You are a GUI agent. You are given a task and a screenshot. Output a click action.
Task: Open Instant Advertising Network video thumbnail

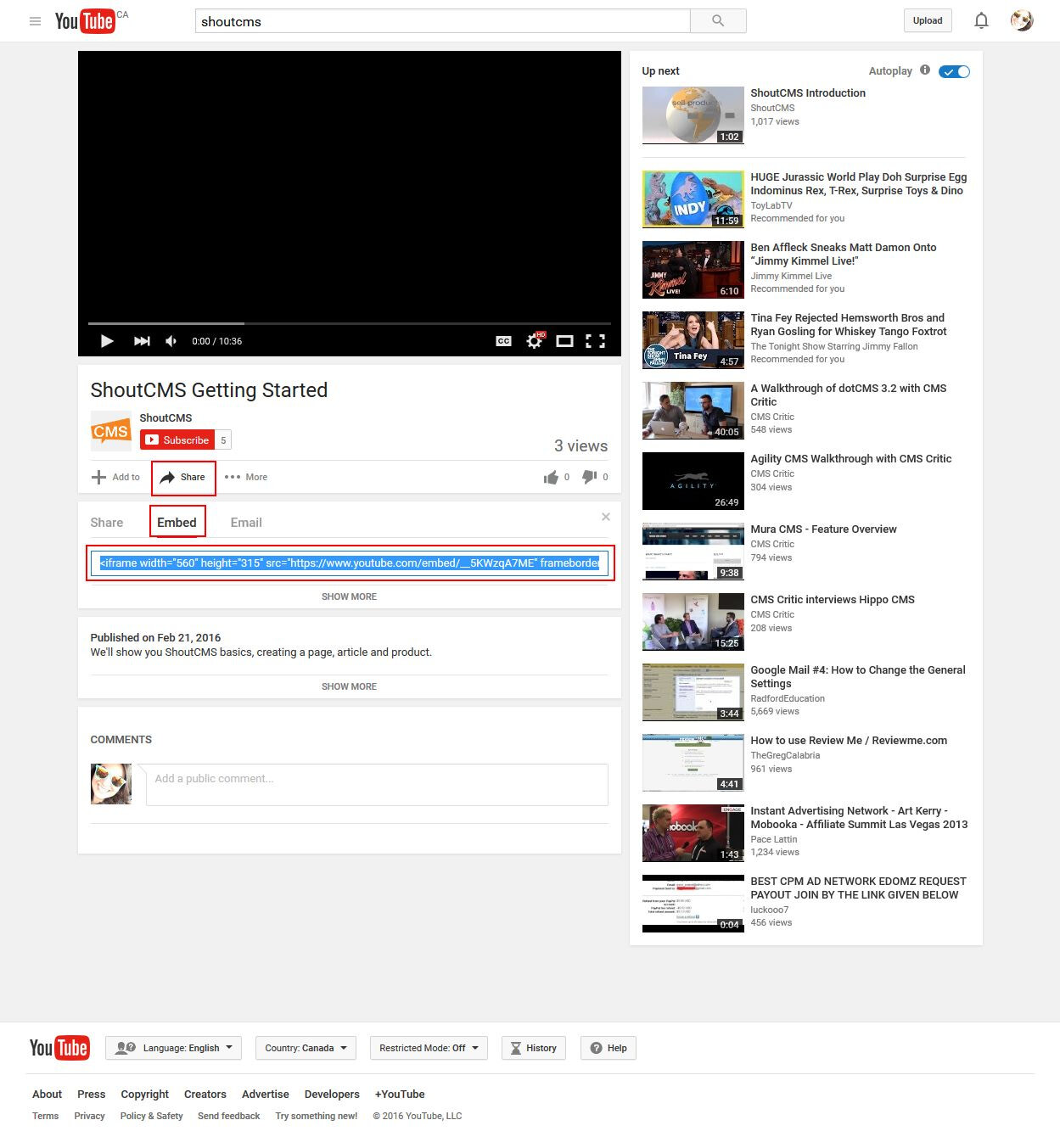tap(693, 832)
